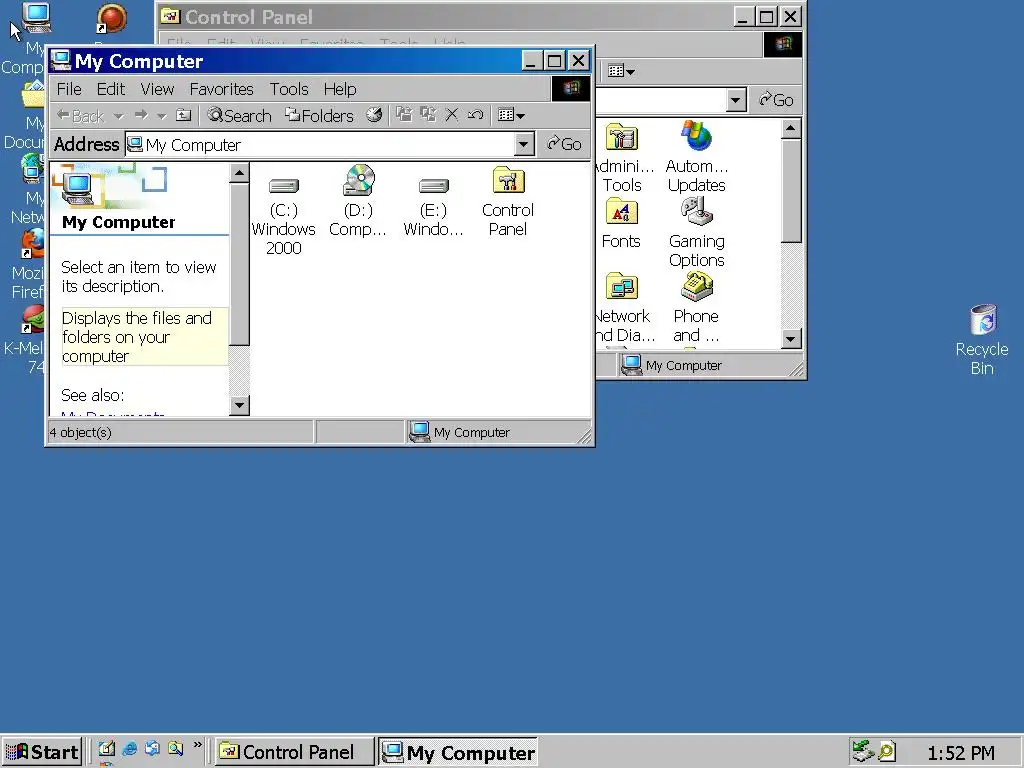Click the Go button in Control Panel window
The width and height of the screenshot is (1024, 768).
776,100
